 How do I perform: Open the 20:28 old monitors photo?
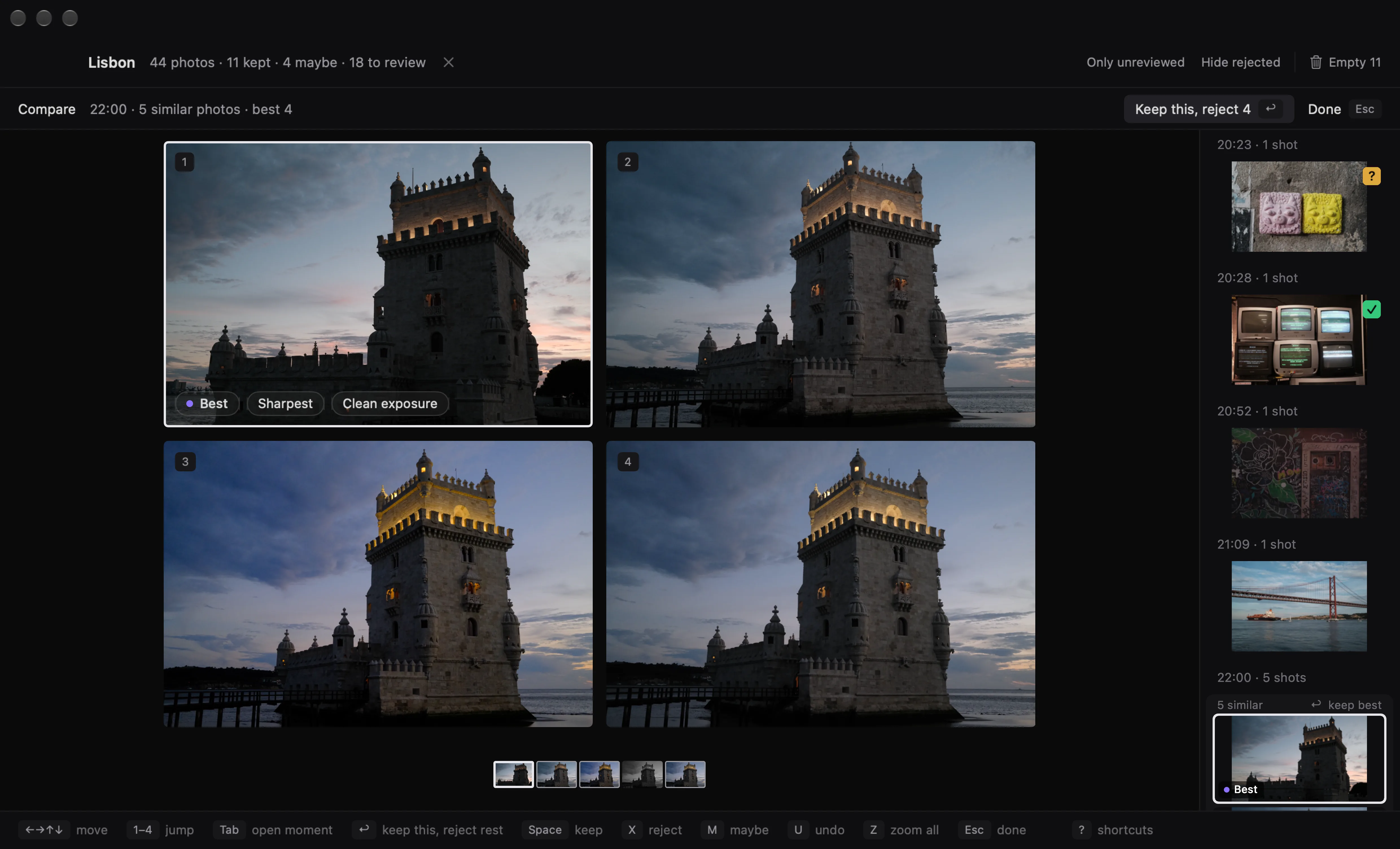tap(1299, 340)
